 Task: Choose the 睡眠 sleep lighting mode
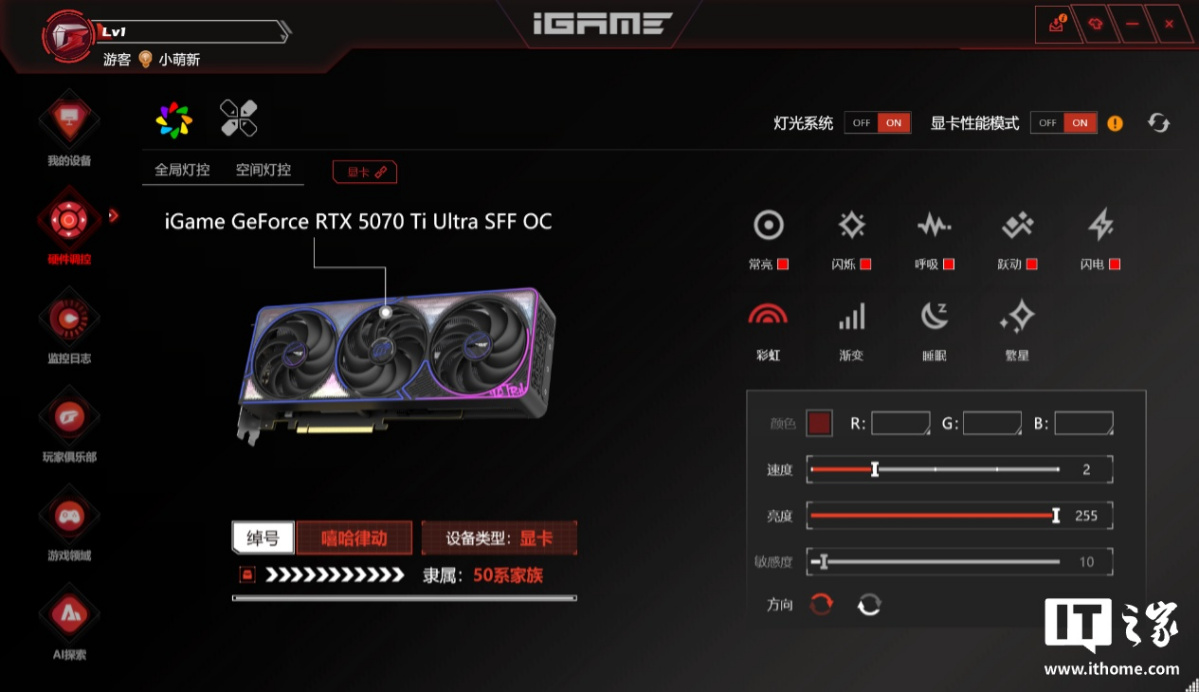pos(934,315)
